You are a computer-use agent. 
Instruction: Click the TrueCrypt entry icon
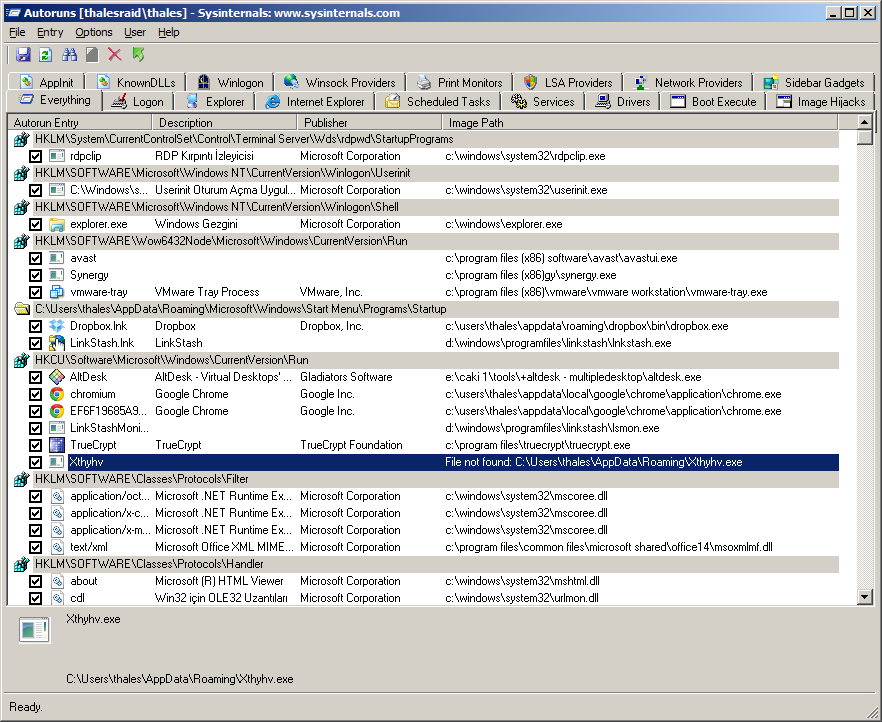(x=57, y=445)
